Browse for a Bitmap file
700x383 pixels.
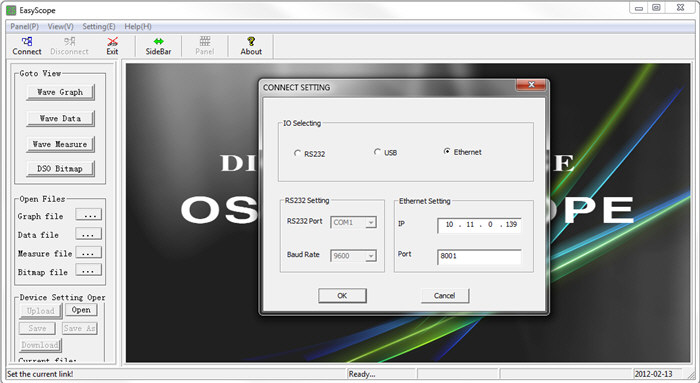[x=88, y=270]
